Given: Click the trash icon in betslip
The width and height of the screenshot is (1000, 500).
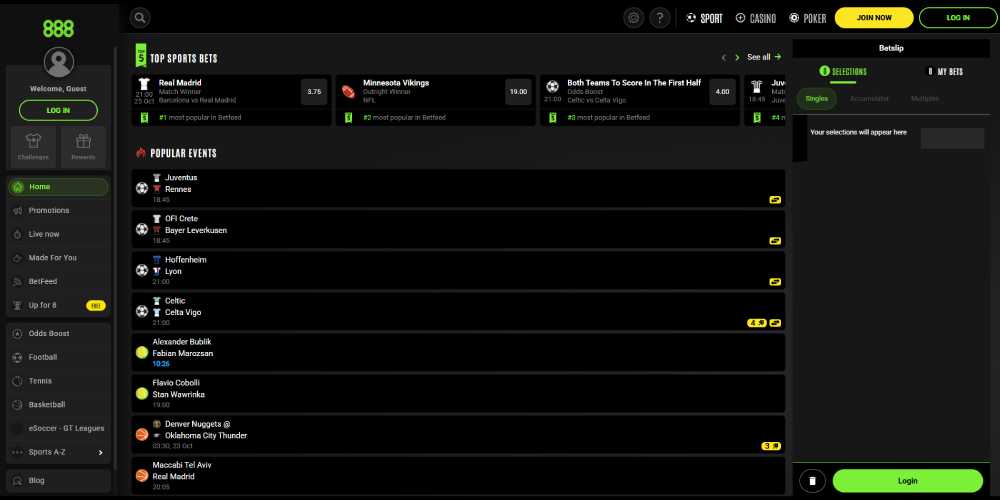Looking at the screenshot, I should 812,481.
